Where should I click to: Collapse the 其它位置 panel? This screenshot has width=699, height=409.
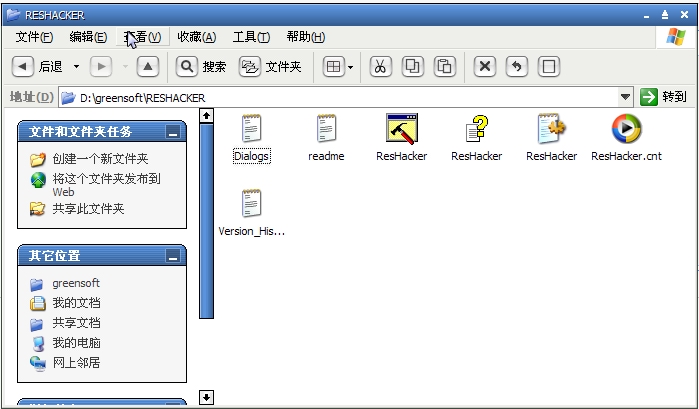pyautogui.click(x=173, y=256)
